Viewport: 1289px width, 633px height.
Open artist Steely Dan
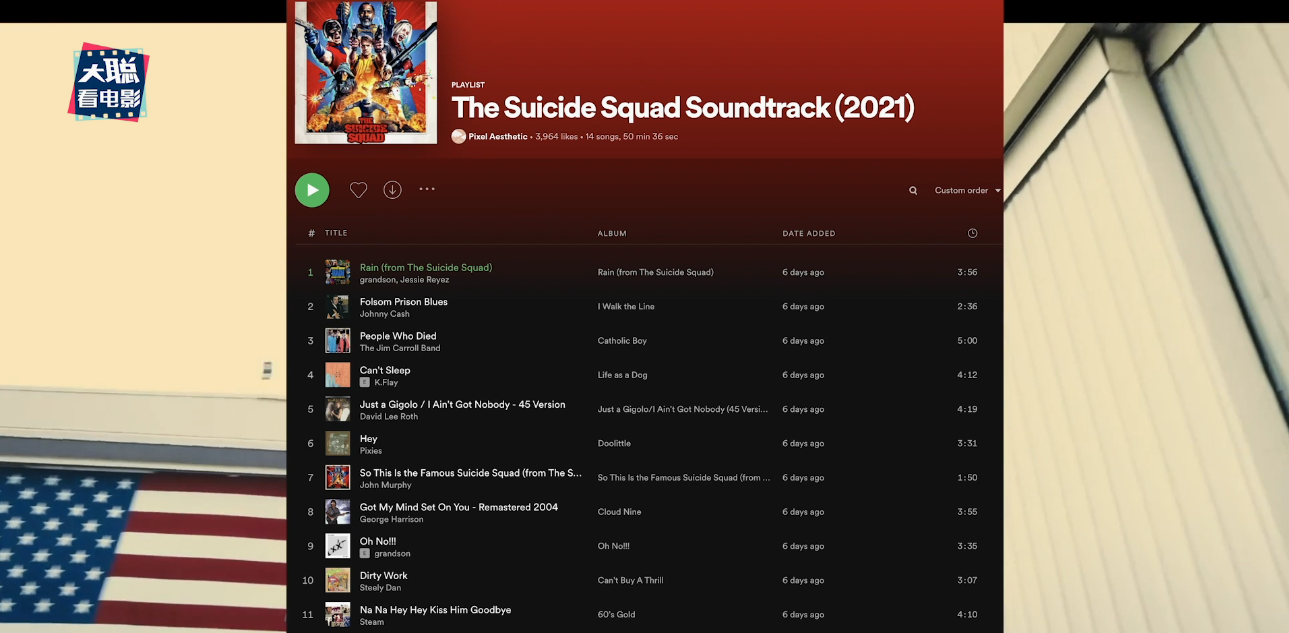click(x=381, y=587)
